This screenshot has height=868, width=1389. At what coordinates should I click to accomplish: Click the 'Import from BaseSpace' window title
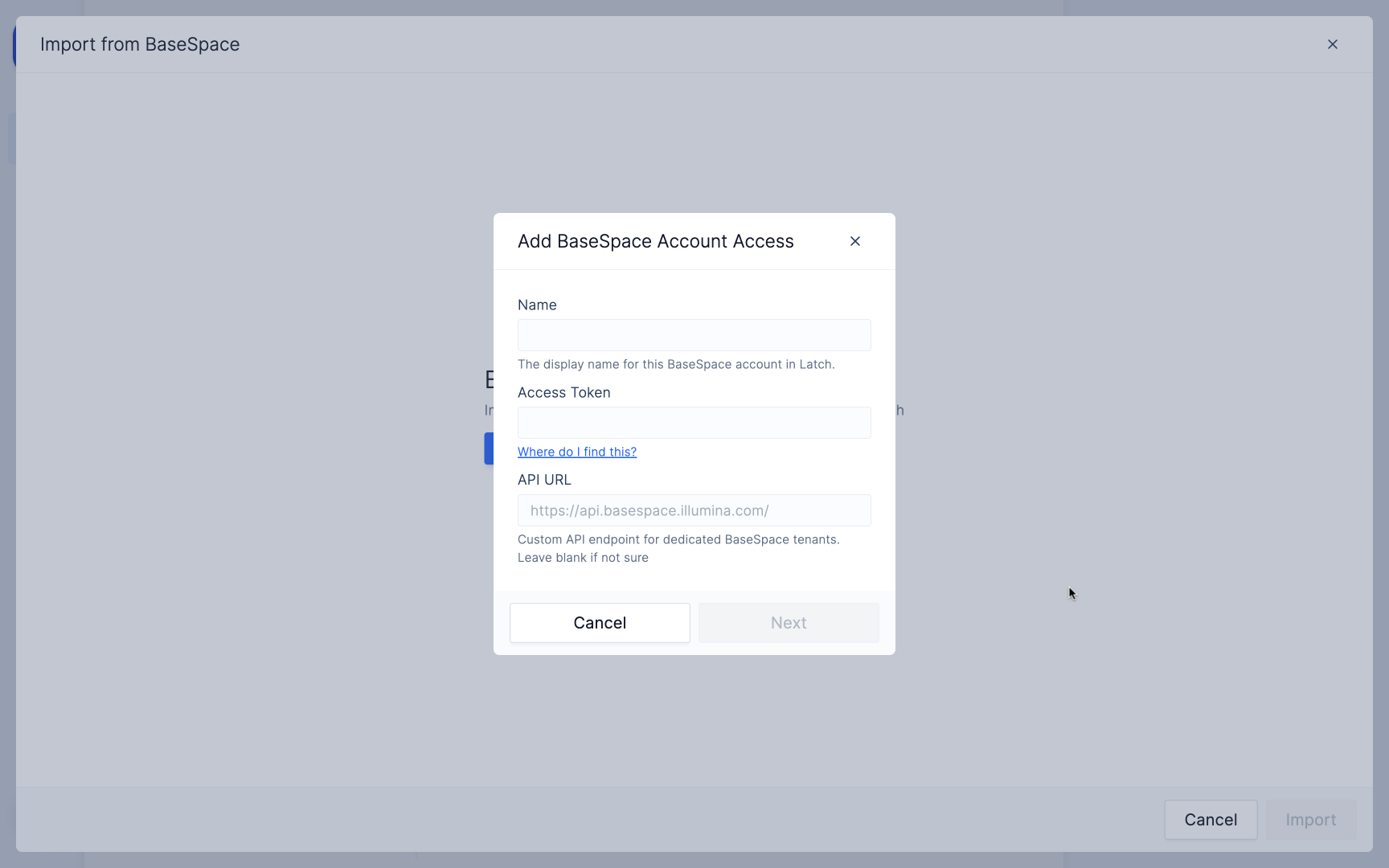(140, 44)
